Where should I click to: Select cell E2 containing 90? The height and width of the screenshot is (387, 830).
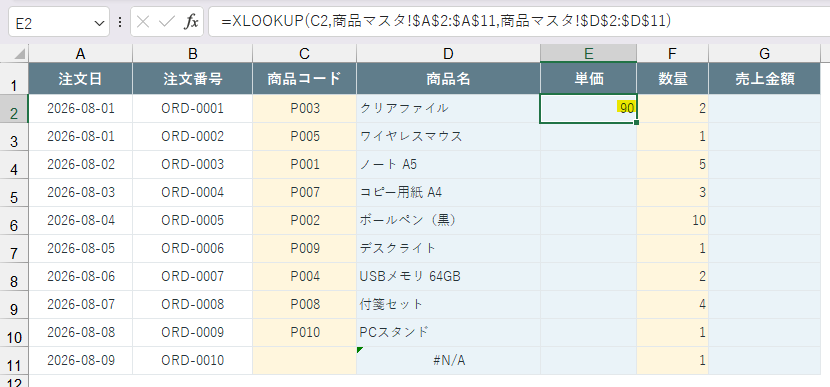[588, 109]
